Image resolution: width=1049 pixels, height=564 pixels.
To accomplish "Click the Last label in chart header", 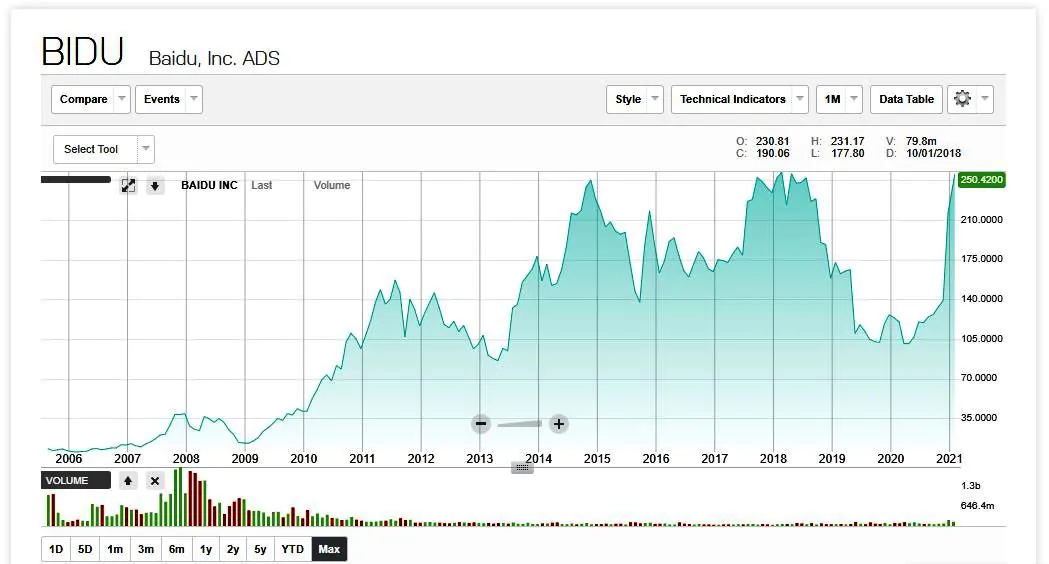I will pos(262,185).
